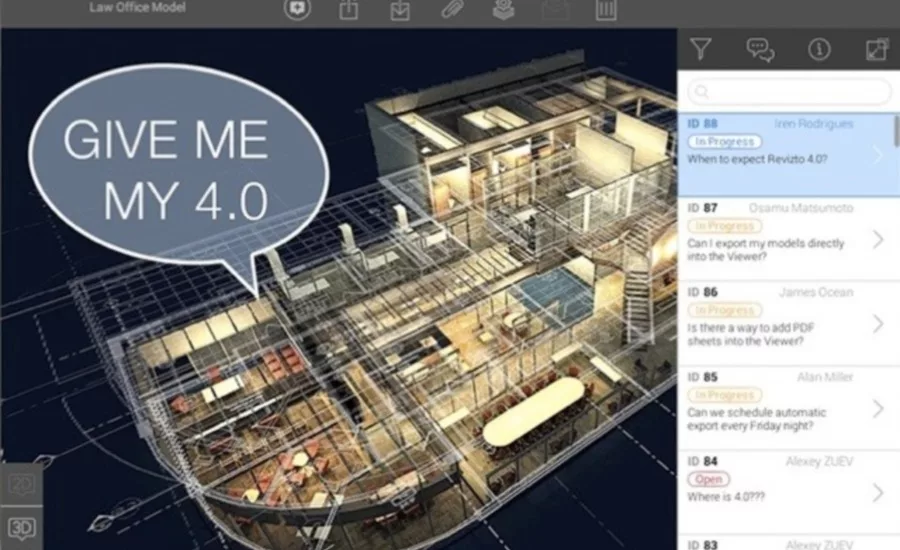This screenshot has height=550, width=900.
Task: Open the issue filter funnel icon
Action: (701, 49)
